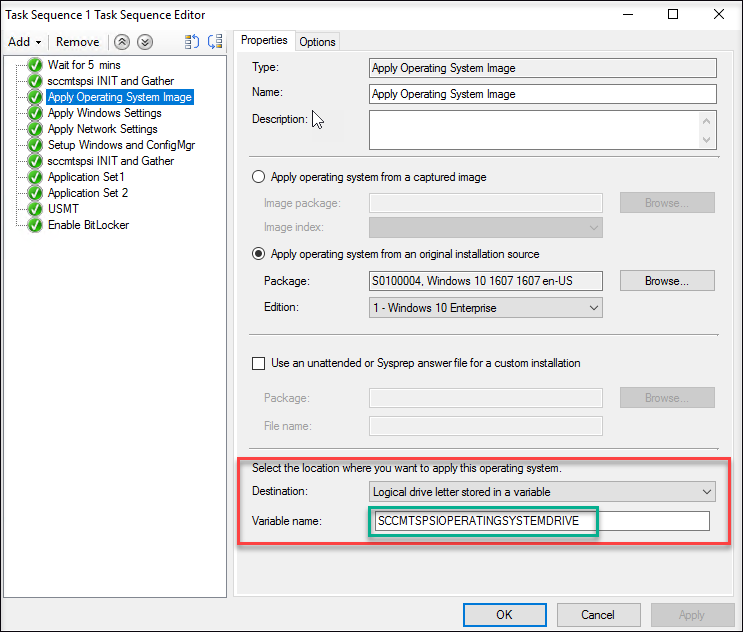Screen dimensions: 743x632
Task: Switch to the Options tab
Action: [318, 41]
